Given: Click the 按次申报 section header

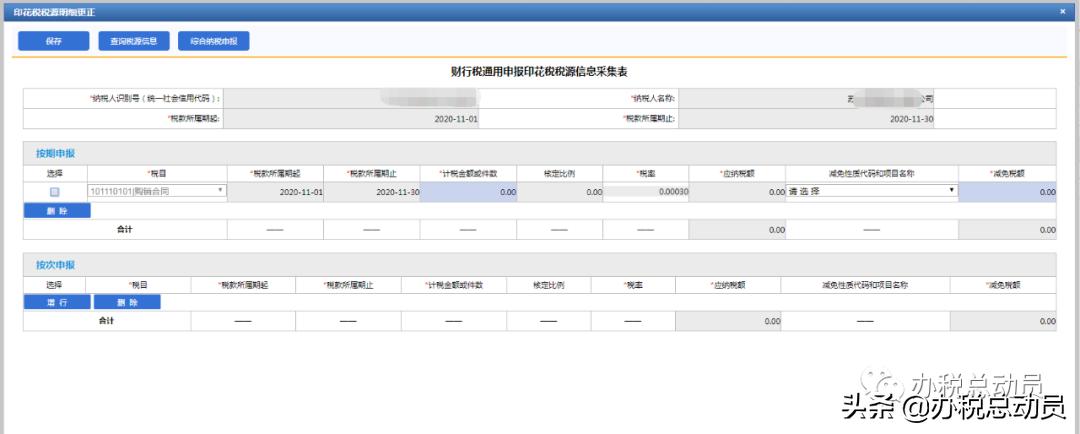Looking at the screenshot, I should (539, 265).
